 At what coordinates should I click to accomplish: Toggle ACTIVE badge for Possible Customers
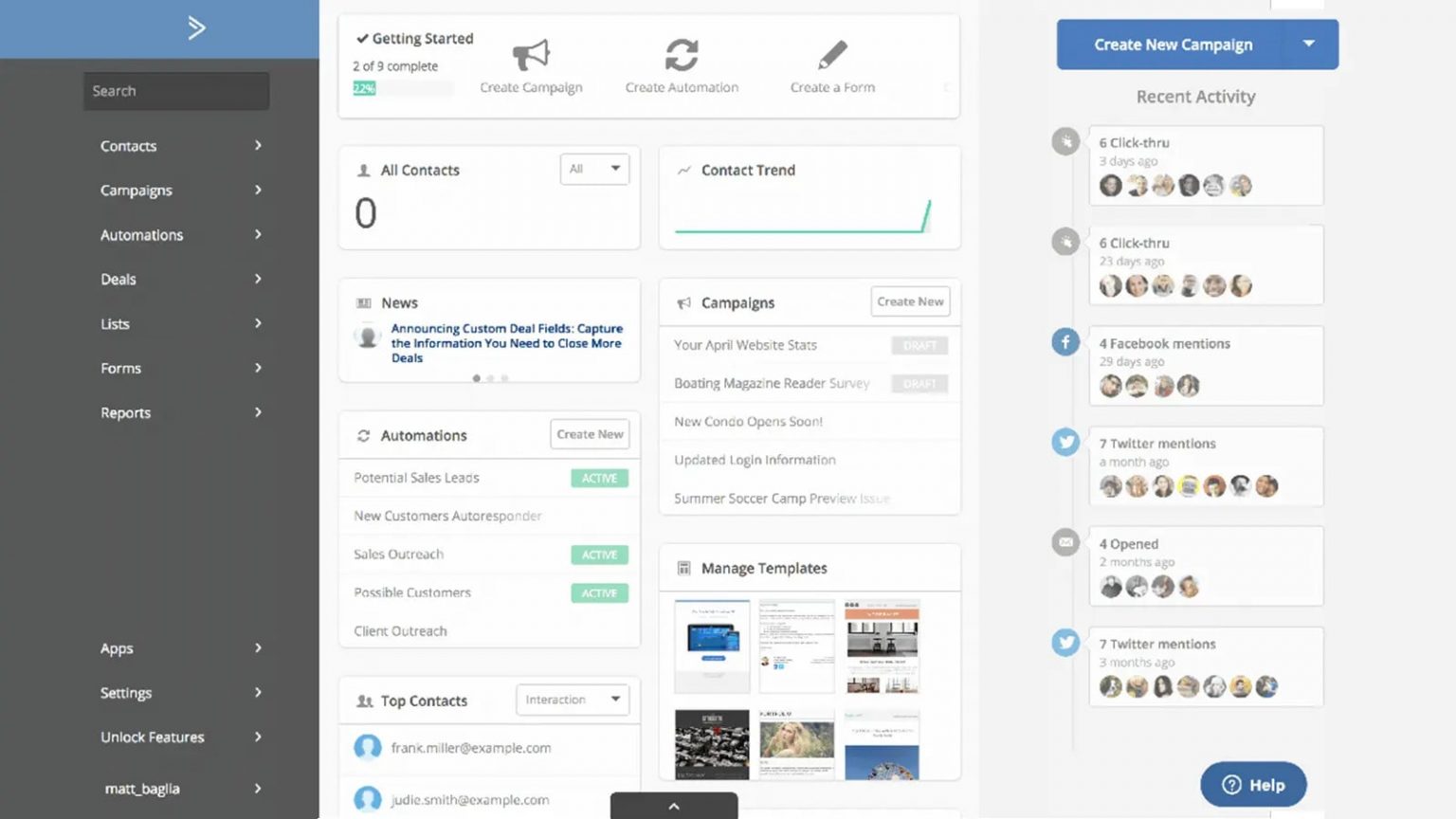coord(599,593)
